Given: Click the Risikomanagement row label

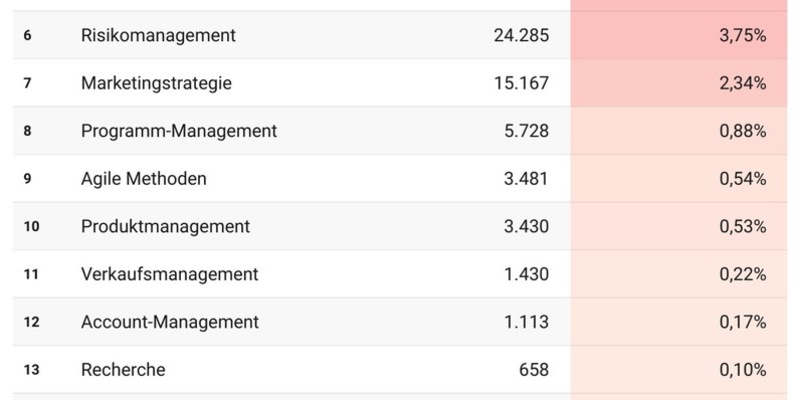Looking at the screenshot, I should click(158, 36).
